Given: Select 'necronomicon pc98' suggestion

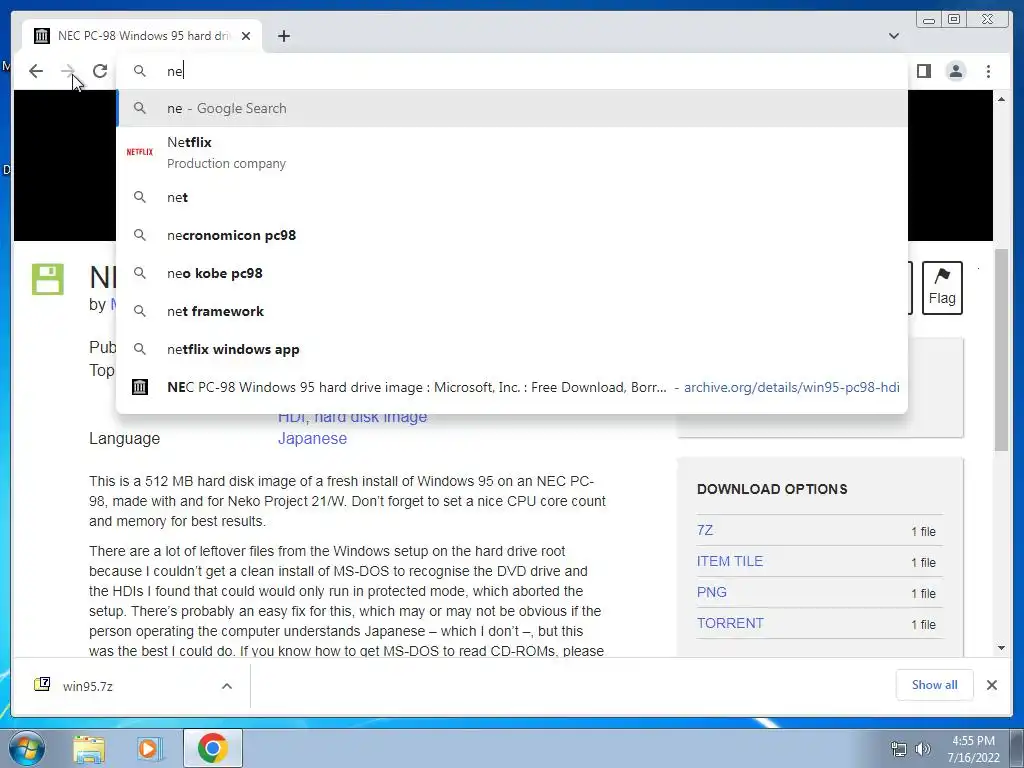Looking at the screenshot, I should click(x=511, y=235).
